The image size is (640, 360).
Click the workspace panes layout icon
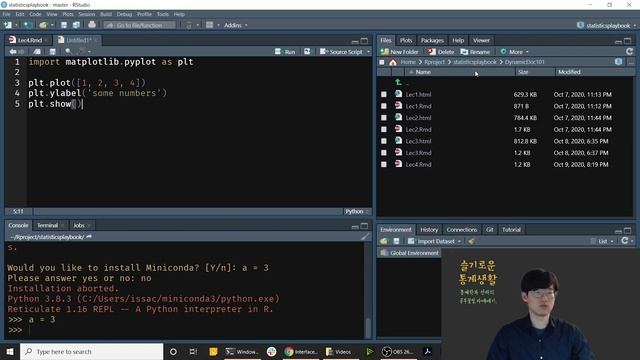coord(209,25)
